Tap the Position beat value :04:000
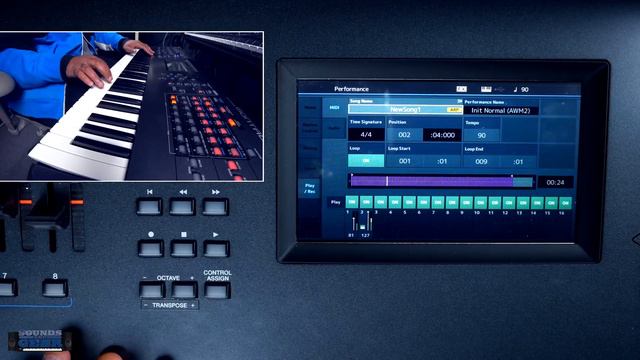Screen dimensions: 640x360 (442, 135)
